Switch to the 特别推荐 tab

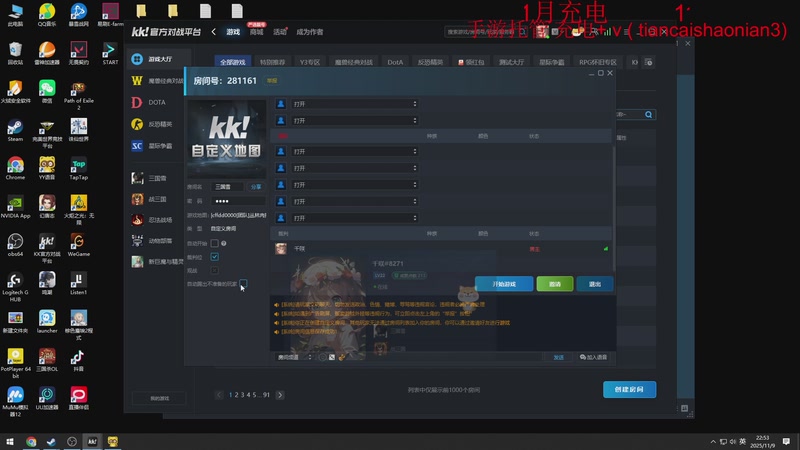pos(272,62)
